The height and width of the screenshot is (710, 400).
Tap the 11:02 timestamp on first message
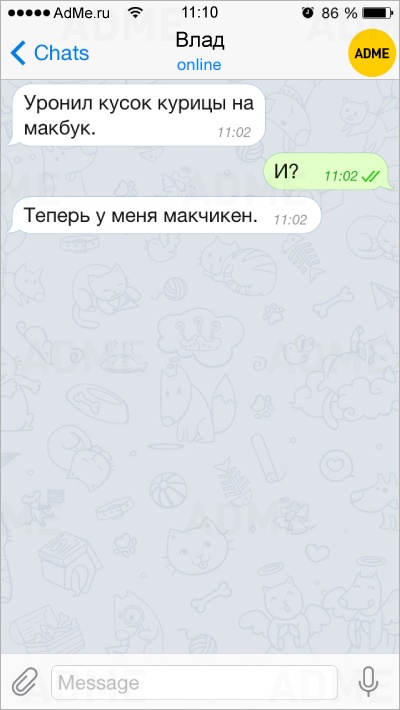pos(234,133)
